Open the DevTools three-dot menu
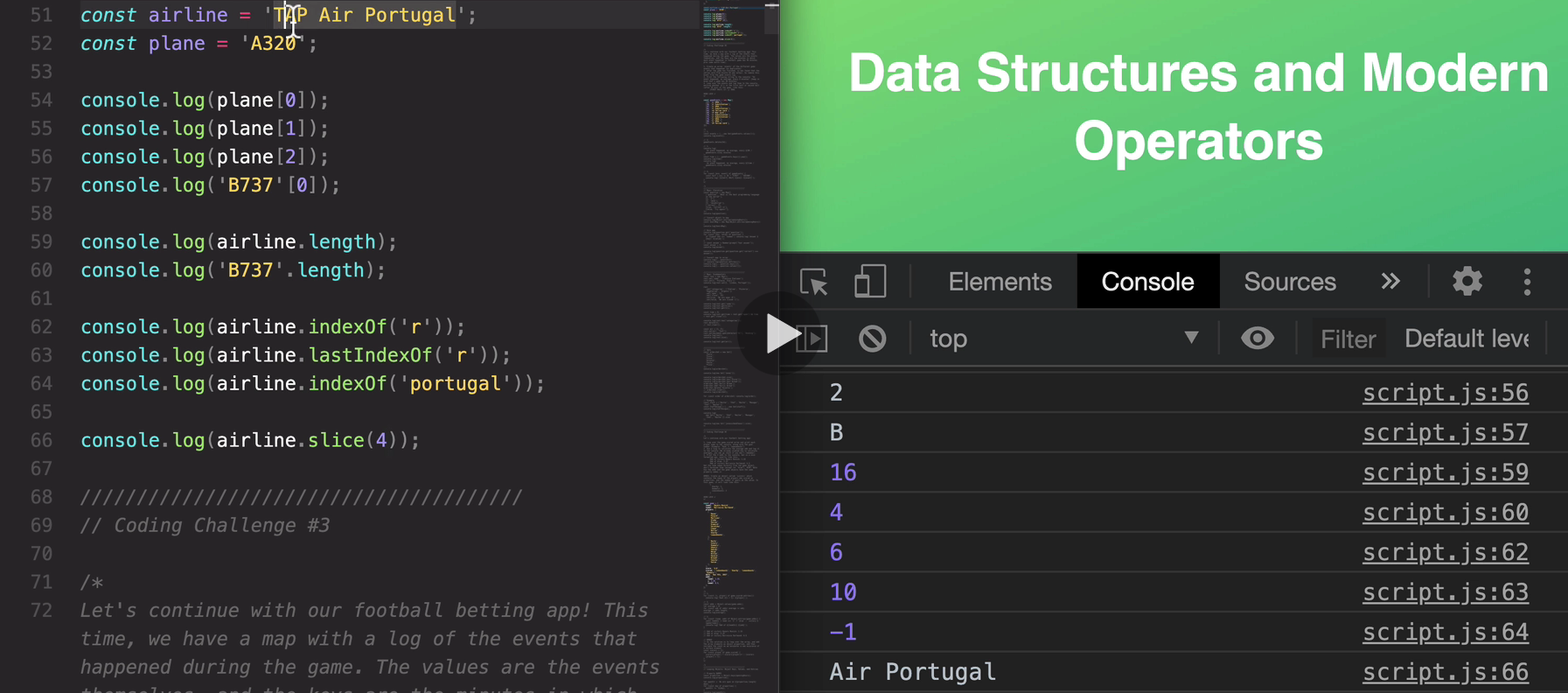 coord(1527,282)
